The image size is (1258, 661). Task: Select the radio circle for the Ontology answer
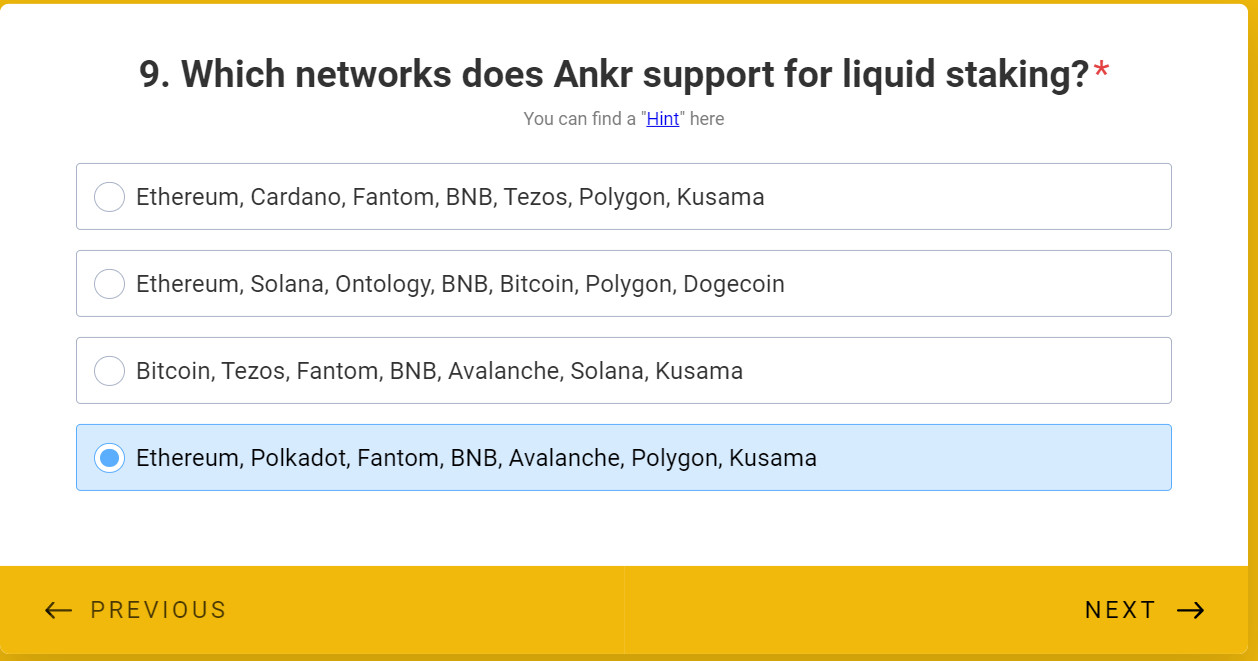pos(109,284)
